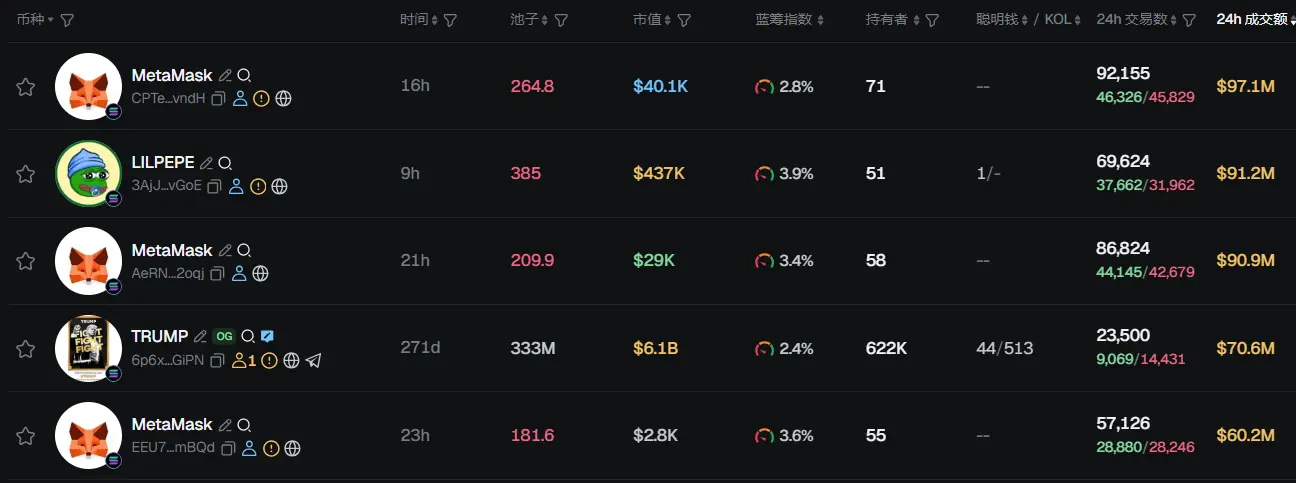Click the 聪明钱 column header
Viewport: 1296px width, 483px height.
pyautogui.click(x=997, y=20)
